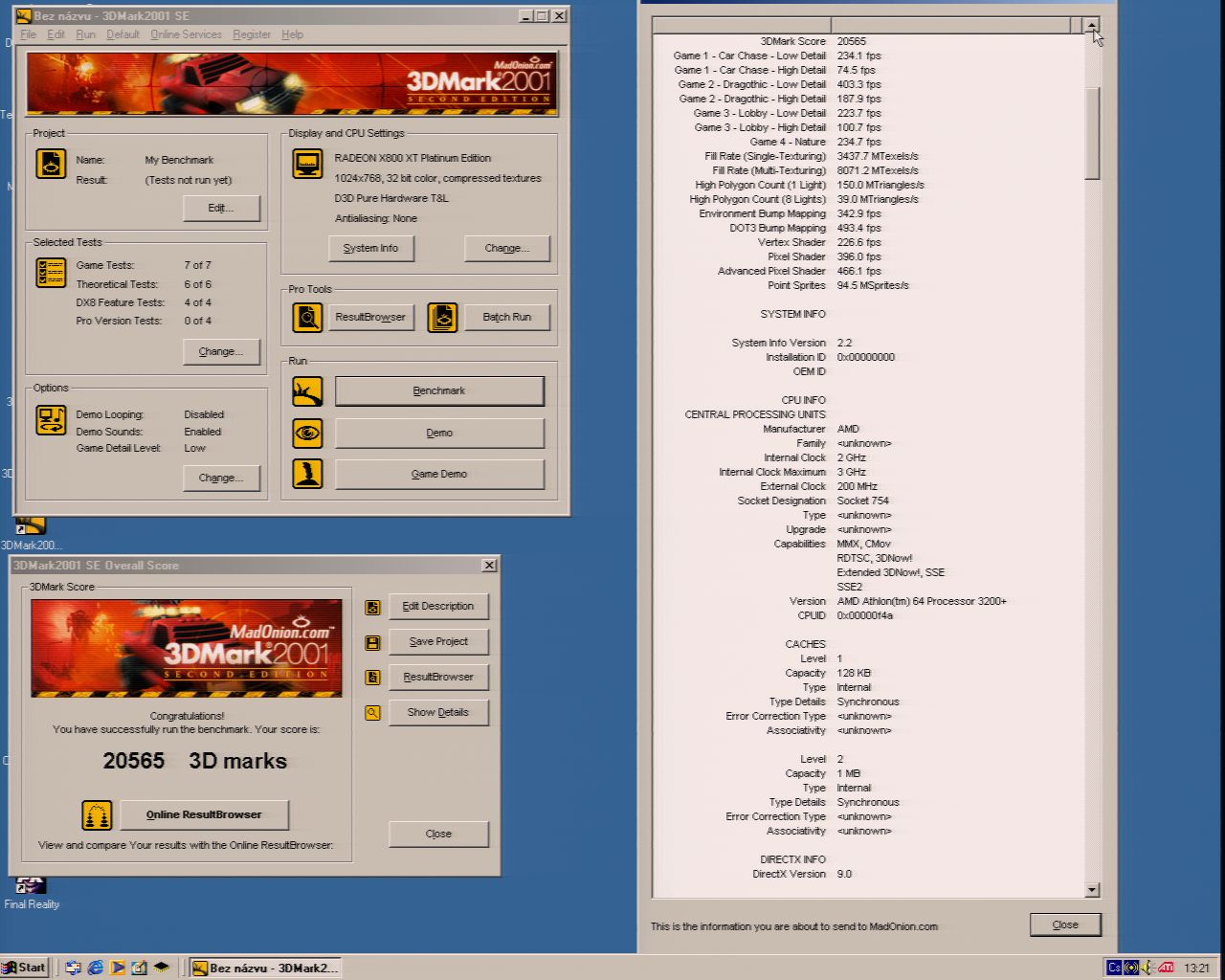Click the Edit... button in Project
This screenshot has height=980, width=1225.
pyautogui.click(x=221, y=208)
